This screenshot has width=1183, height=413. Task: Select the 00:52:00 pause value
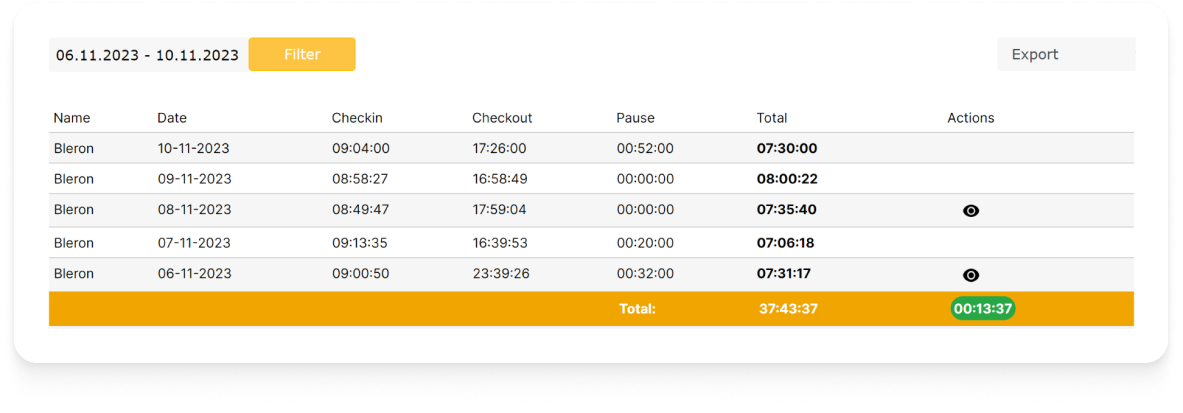(x=645, y=149)
